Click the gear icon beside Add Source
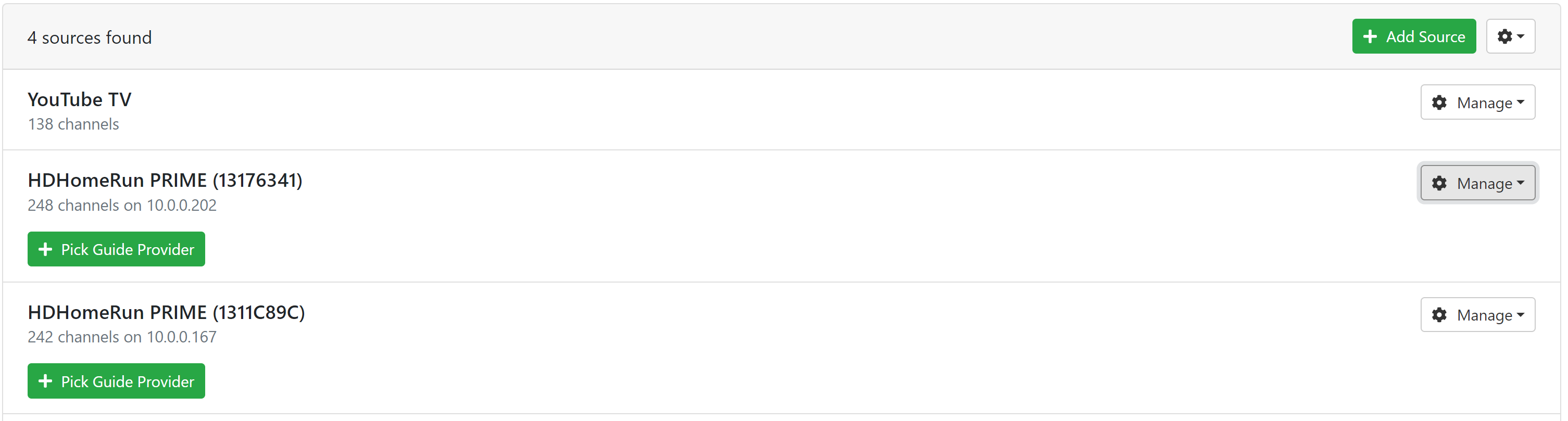The width and height of the screenshot is (1568, 421). point(1504,36)
